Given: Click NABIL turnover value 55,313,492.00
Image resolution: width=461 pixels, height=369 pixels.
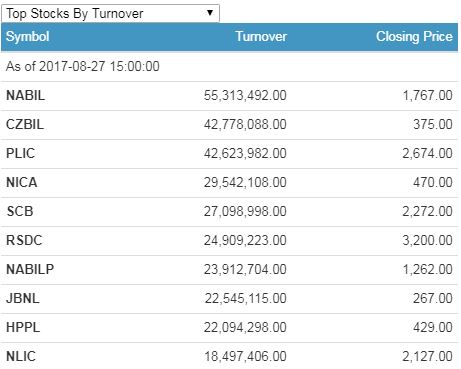Looking at the screenshot, I should tap(245, 96).
